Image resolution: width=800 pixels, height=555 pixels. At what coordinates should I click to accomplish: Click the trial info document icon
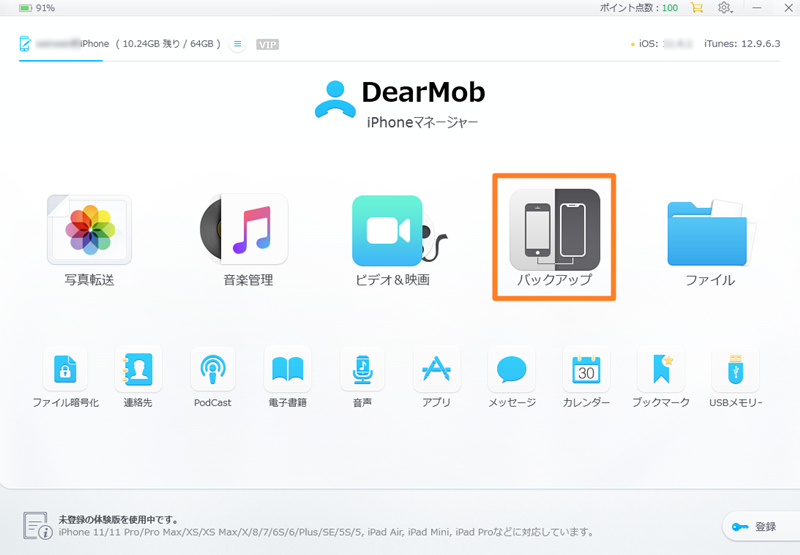pos(37,526)
